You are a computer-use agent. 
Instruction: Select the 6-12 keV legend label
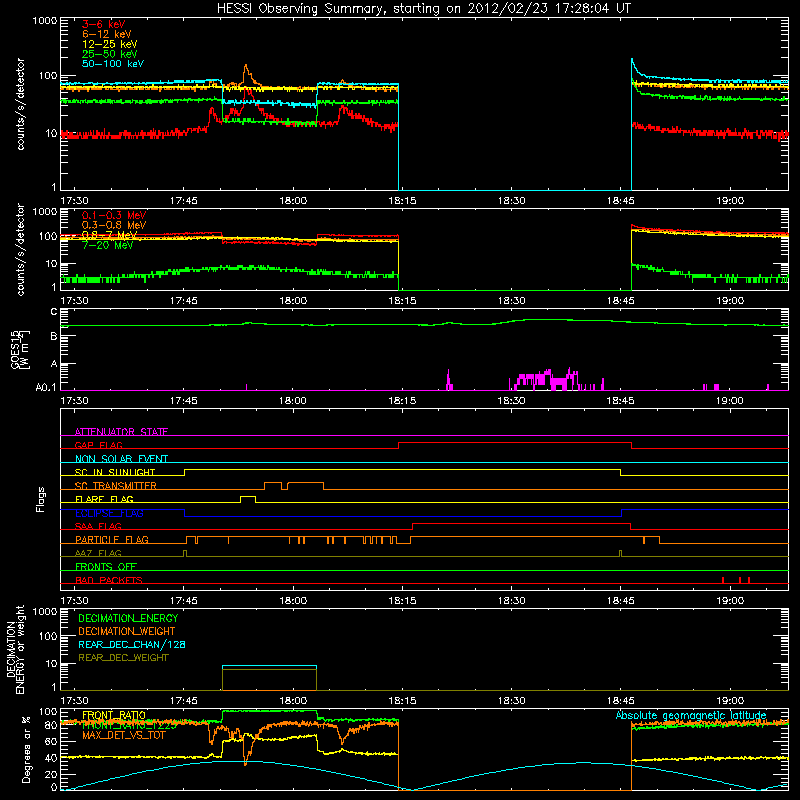106,34
